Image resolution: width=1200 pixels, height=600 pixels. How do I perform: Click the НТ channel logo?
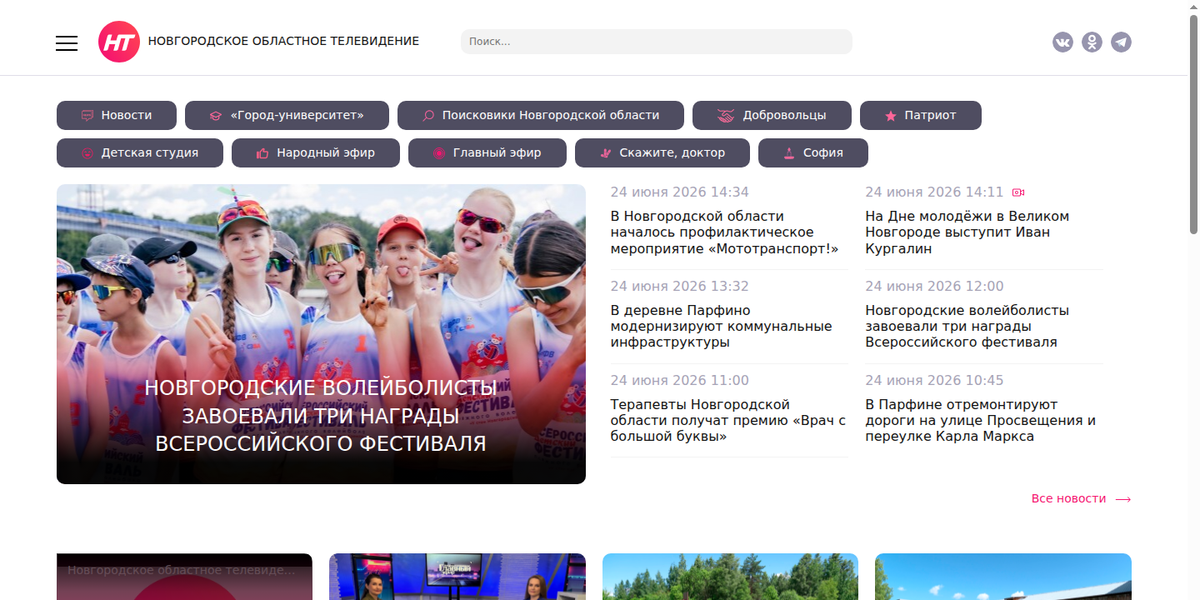119,42
